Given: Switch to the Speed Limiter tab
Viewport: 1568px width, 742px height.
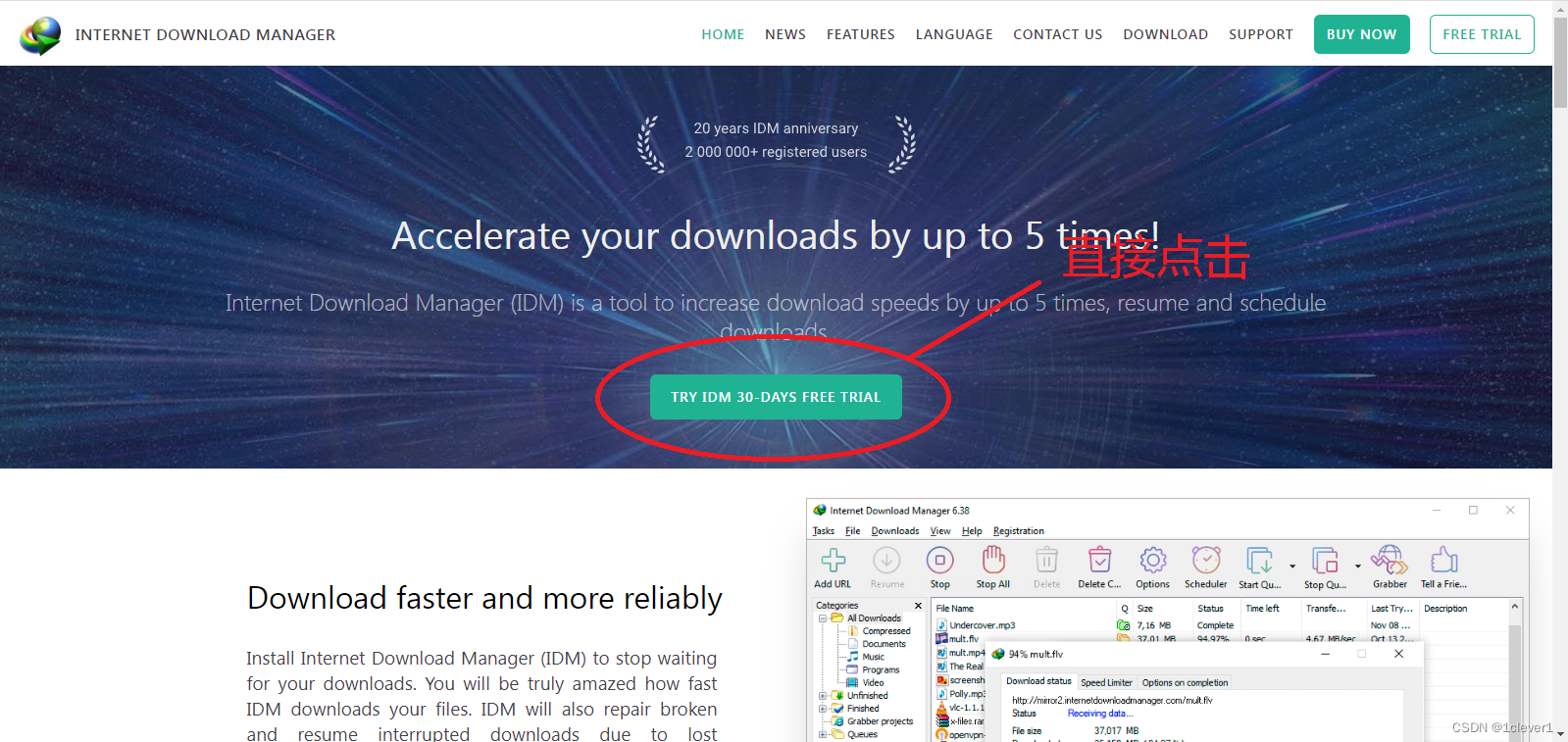Looking at the screenshot, I should (x=1106, y=682).
